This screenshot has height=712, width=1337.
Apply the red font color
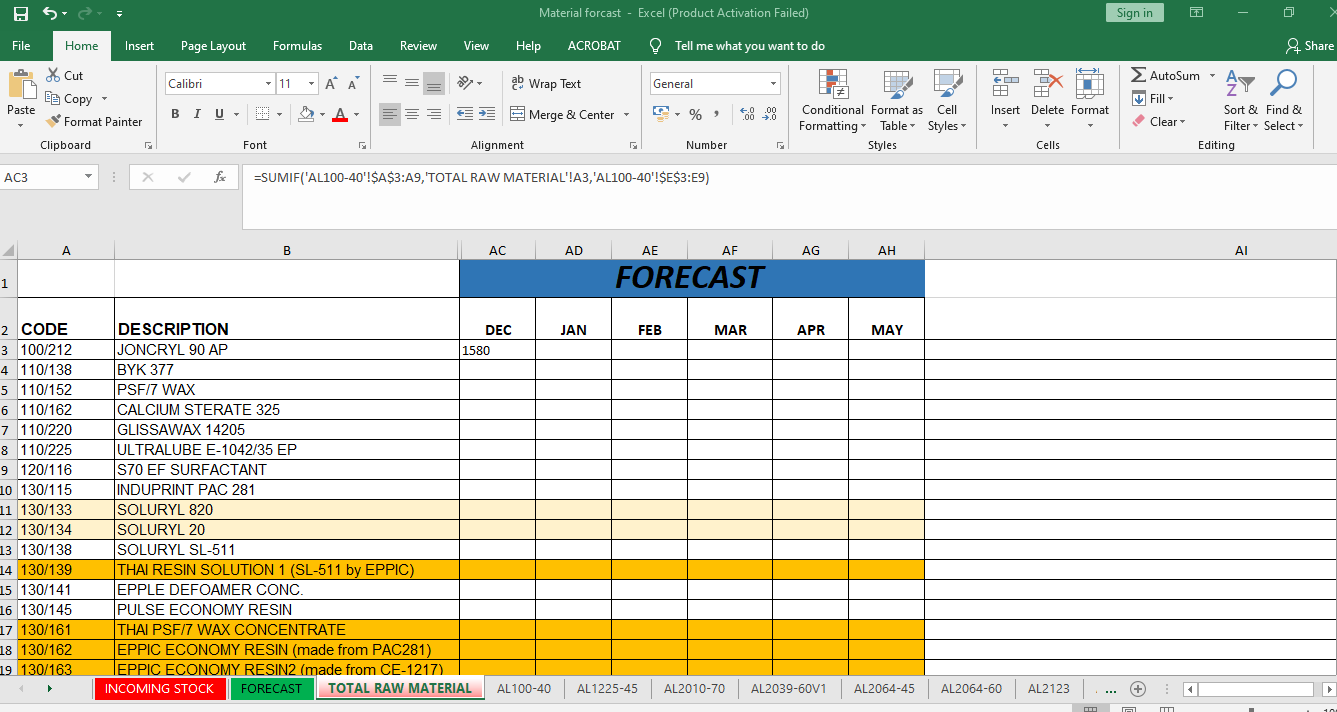click(341, 114)
